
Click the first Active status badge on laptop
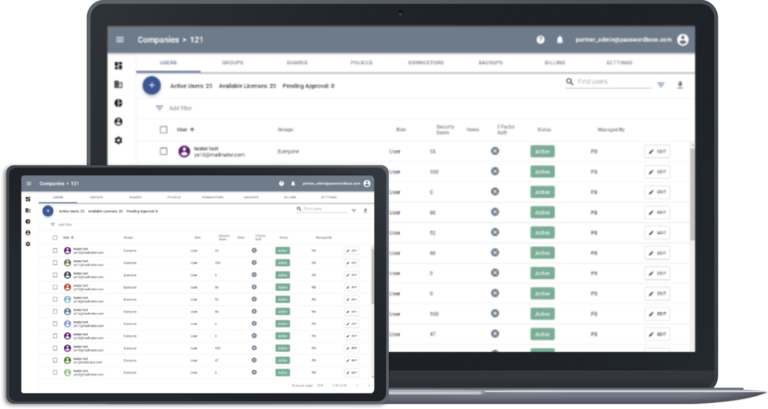(542, 151)
